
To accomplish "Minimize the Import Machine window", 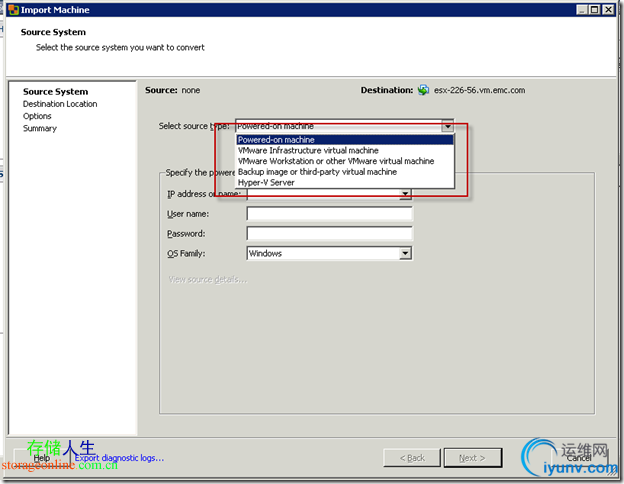I will click(x=582, y=10).
